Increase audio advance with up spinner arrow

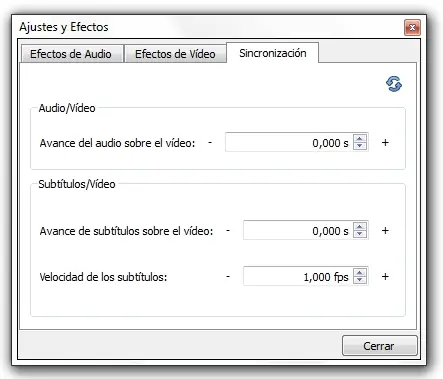(x=360, y=138)
